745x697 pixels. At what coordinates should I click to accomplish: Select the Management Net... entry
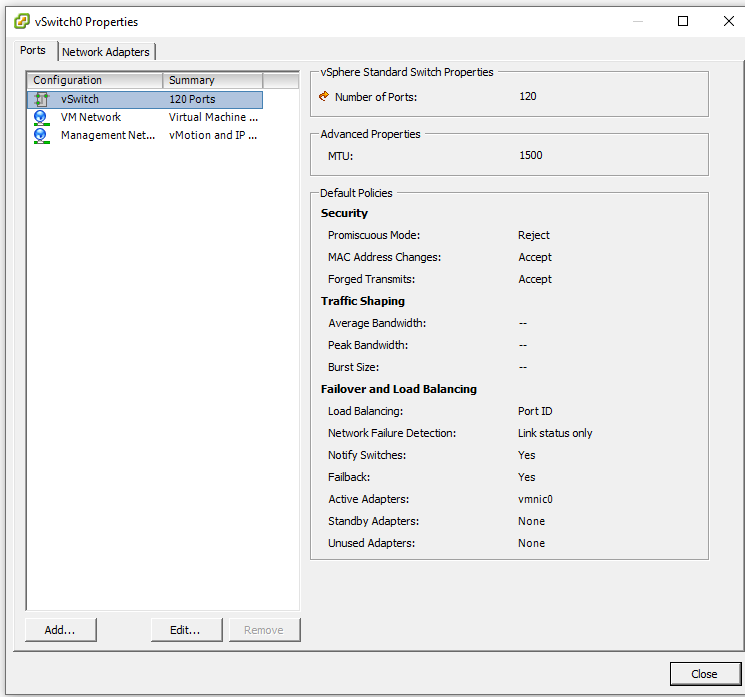pos(108,135)
